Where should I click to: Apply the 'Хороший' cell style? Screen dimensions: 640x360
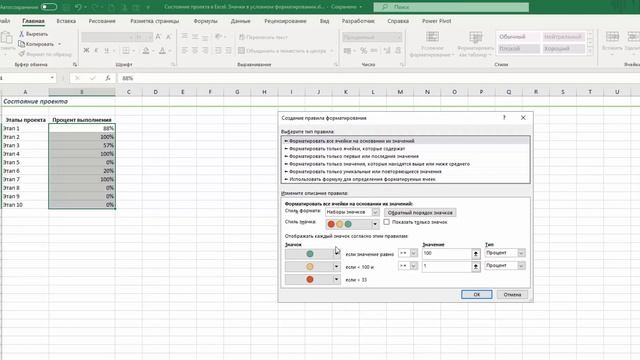[x=563, y=49]
